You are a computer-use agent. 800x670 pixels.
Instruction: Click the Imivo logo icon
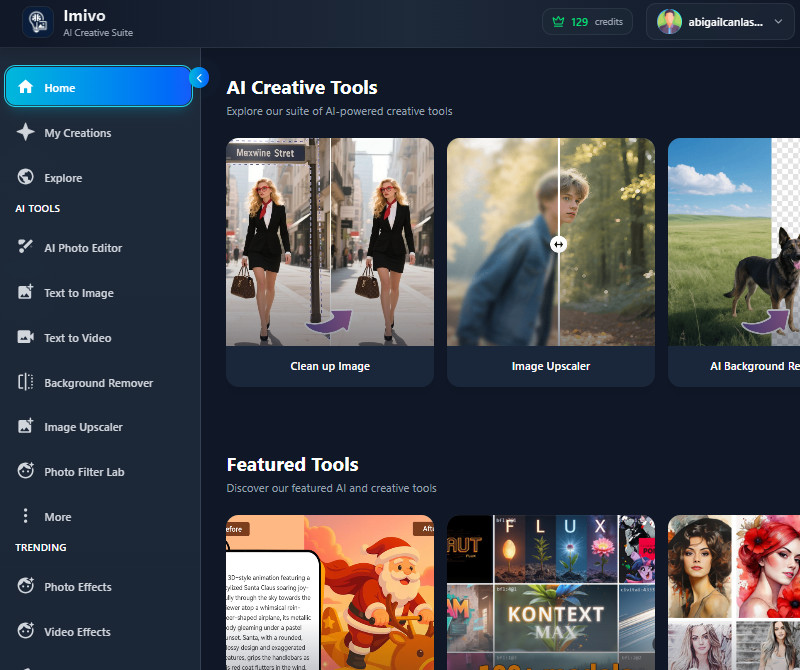tap(38, 22)
